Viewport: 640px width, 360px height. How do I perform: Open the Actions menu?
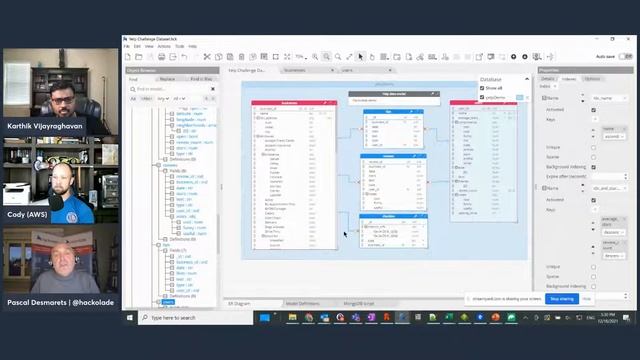[x=164, y=47]
